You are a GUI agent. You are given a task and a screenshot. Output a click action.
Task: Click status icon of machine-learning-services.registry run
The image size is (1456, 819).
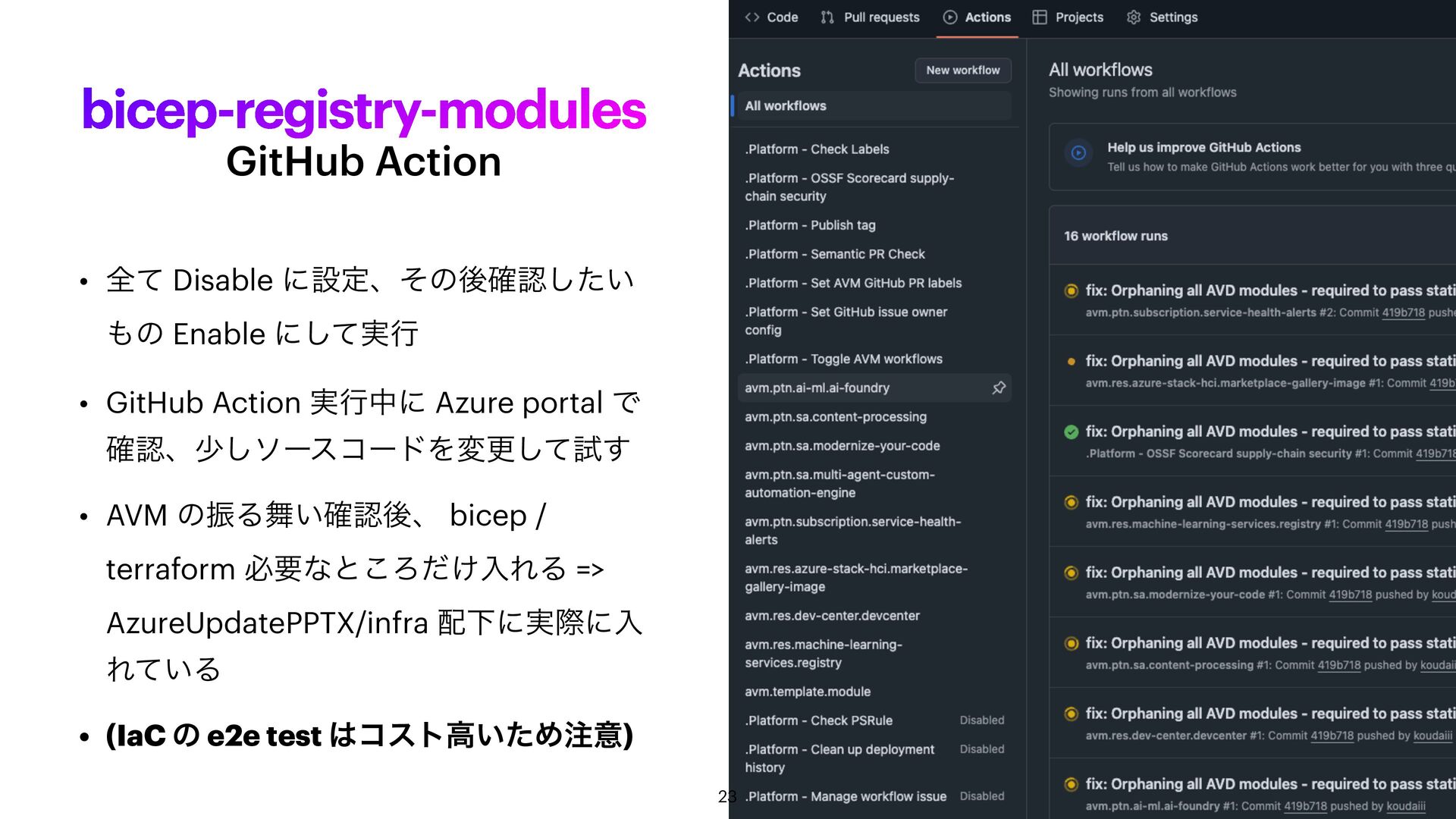point(1071,502)
